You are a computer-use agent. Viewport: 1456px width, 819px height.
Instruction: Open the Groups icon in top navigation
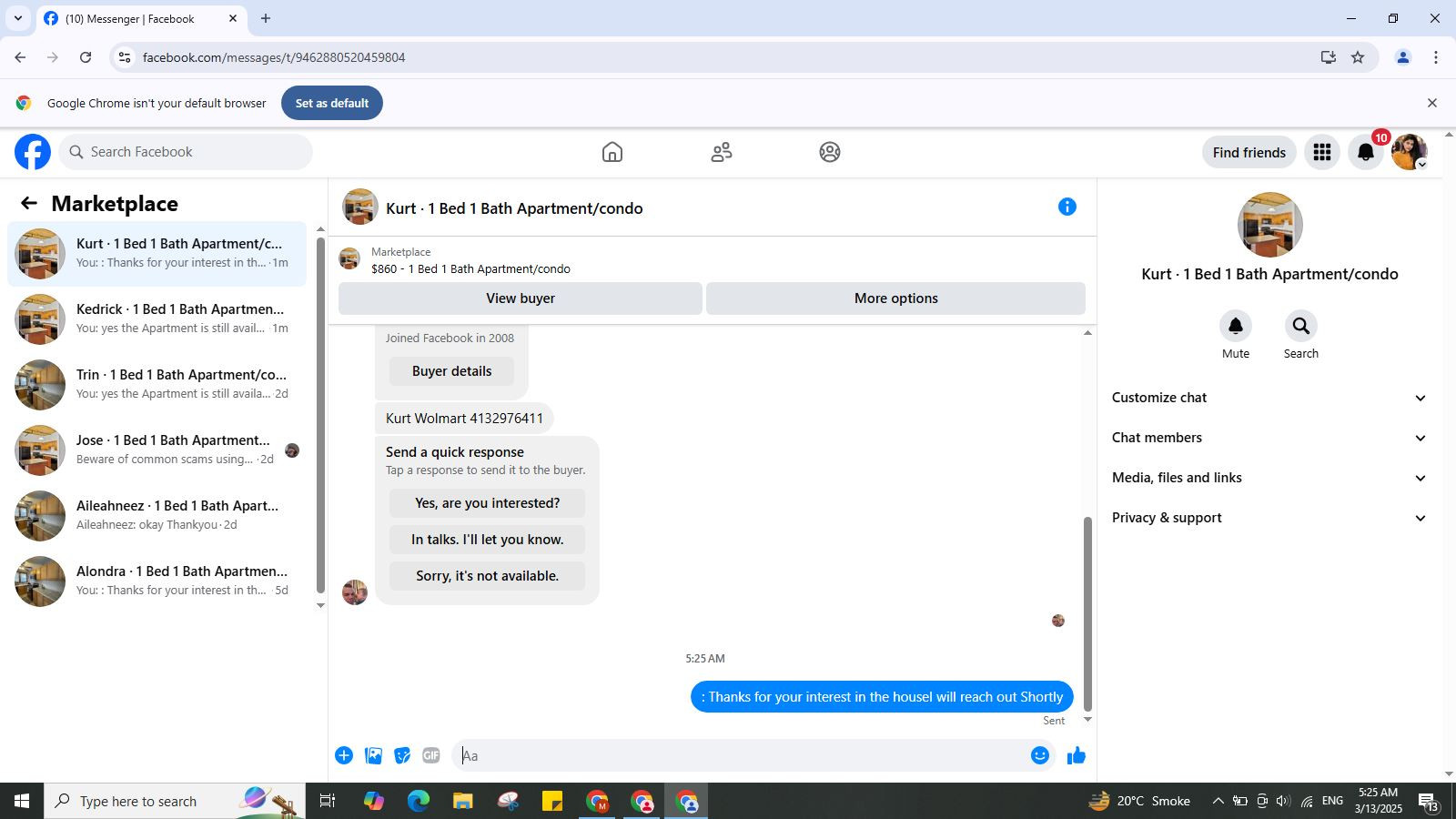tap(830, 152)
